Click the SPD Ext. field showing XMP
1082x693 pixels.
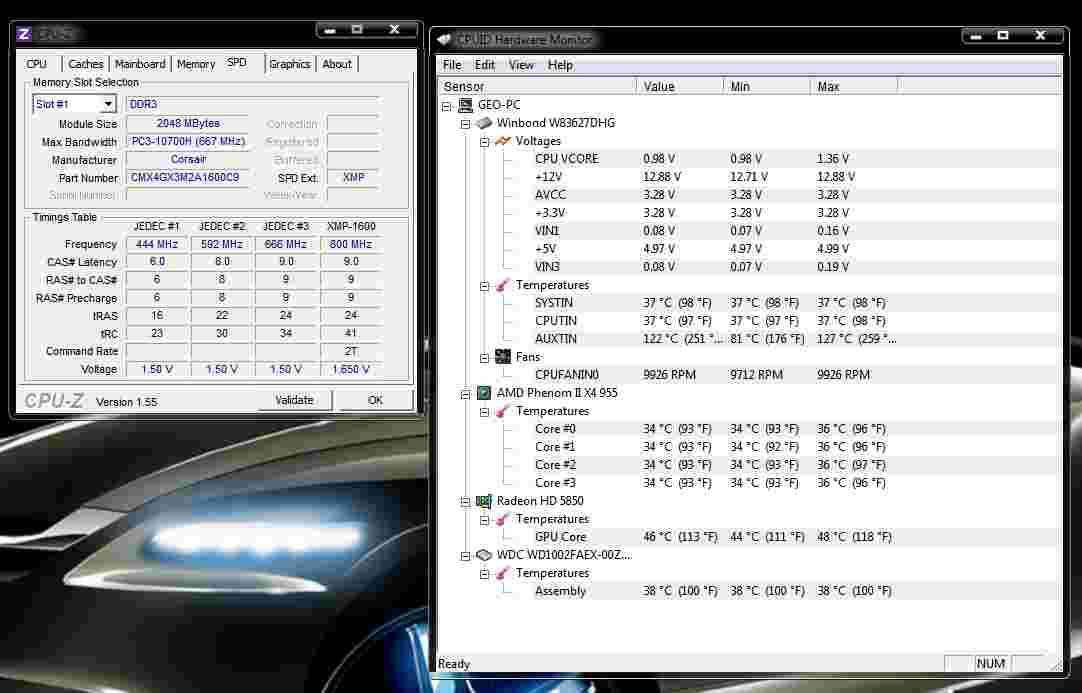tap(353, 177)
